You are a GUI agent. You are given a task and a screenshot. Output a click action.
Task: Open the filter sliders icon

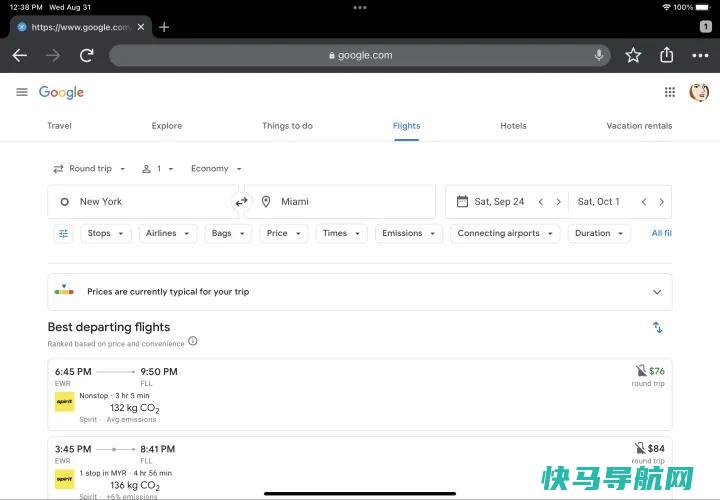pyautogui.click(x=63, y=233)
